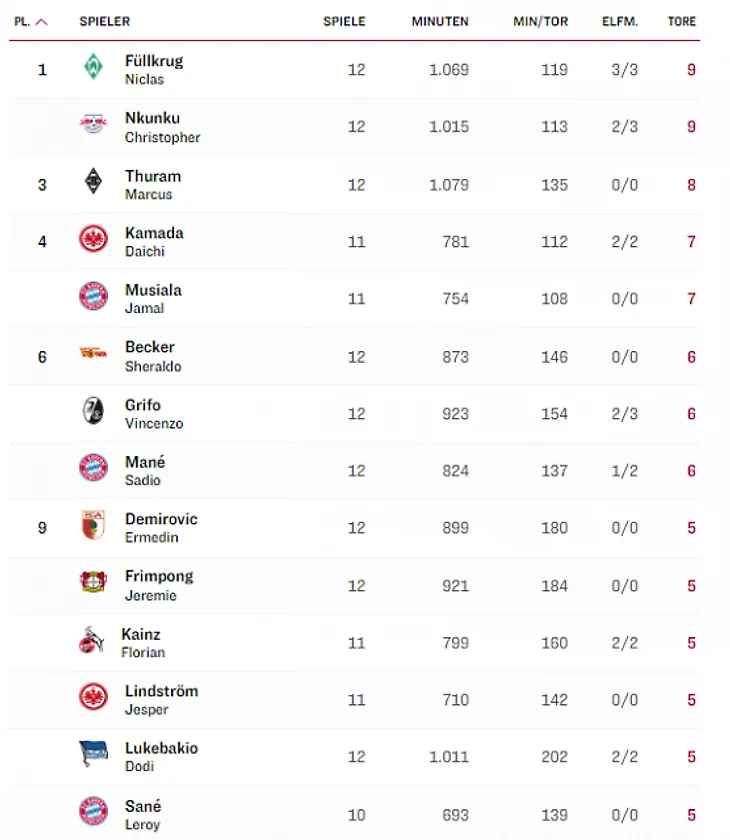Click the FC Augsburg crest beside Demirovic

93,524
